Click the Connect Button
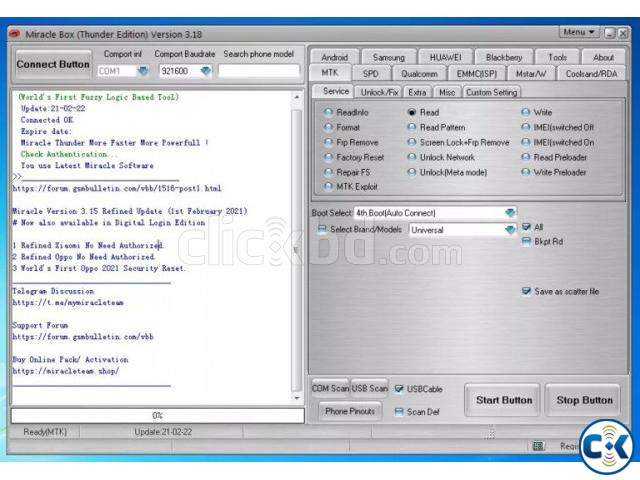Viewport: 640px width, 480px height. [53, 64]
